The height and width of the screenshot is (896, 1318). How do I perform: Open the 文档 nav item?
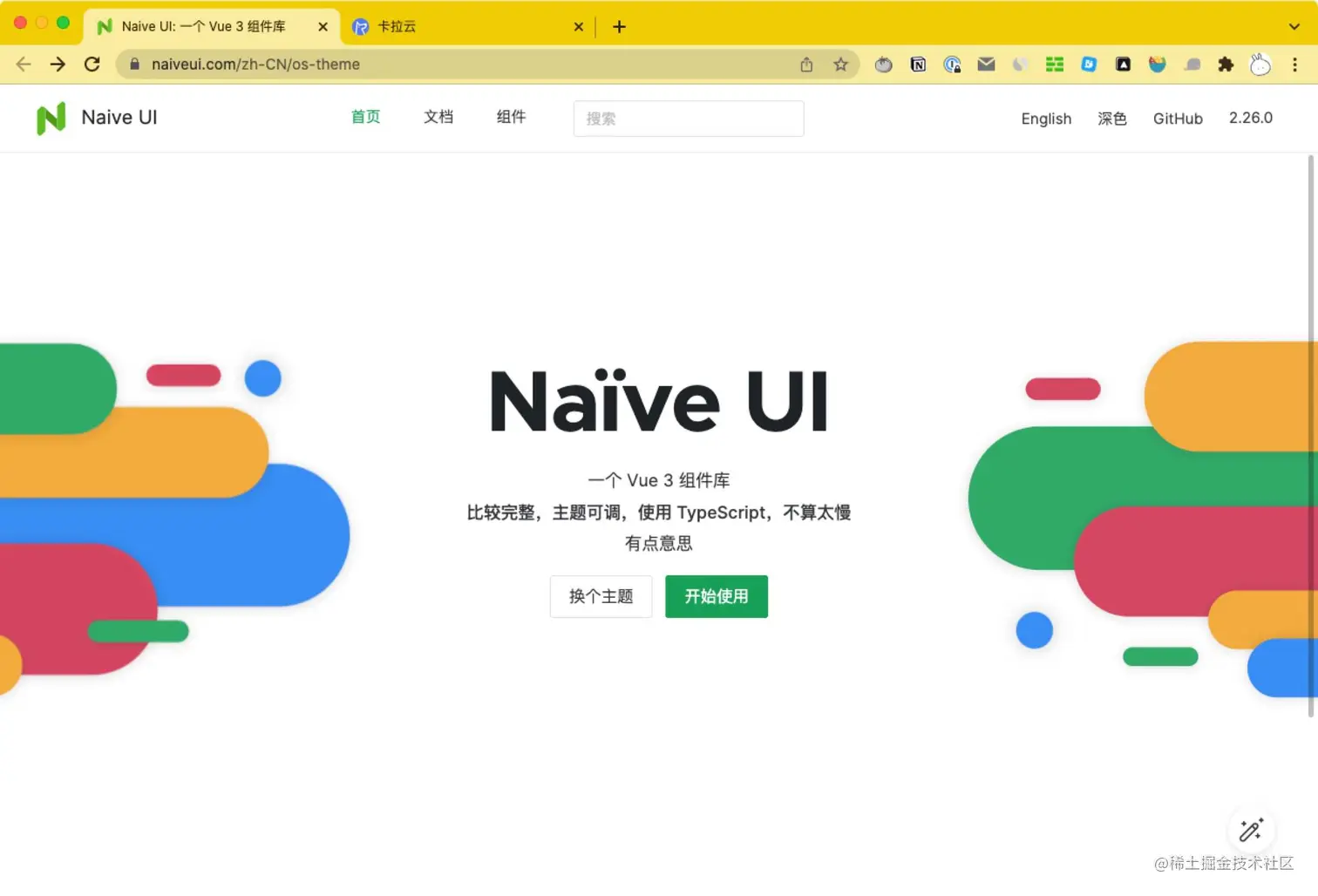tap(438, 117)
